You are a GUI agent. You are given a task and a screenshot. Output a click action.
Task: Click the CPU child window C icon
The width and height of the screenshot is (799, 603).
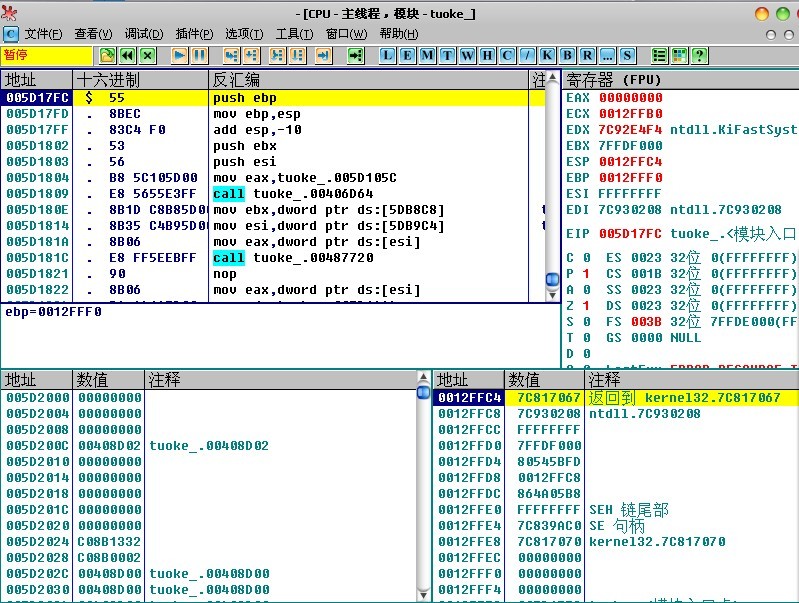pyautogui.click(x=11, y=34)
